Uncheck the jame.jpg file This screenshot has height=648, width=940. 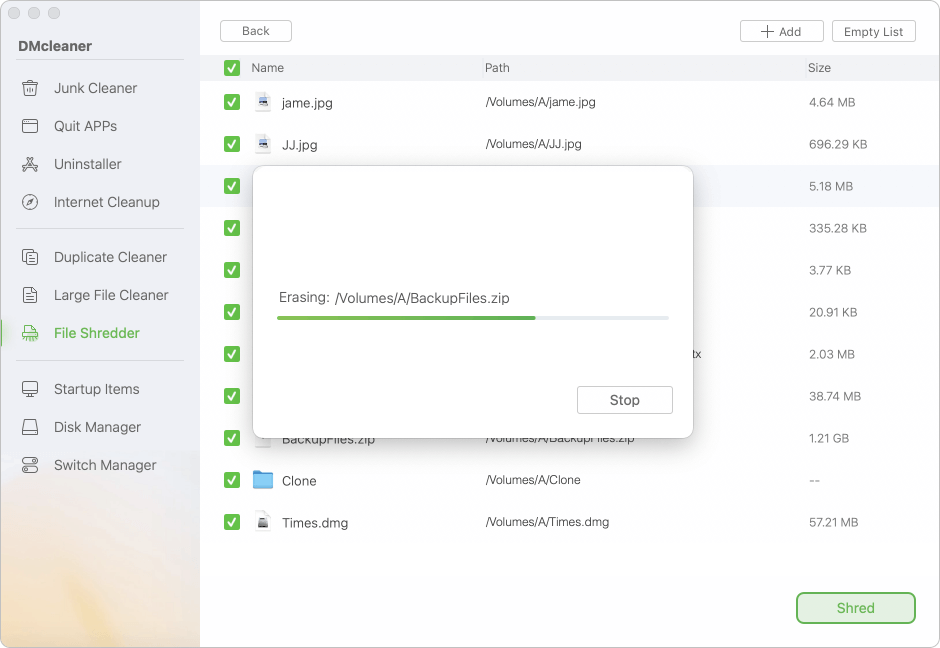(232, 102)
